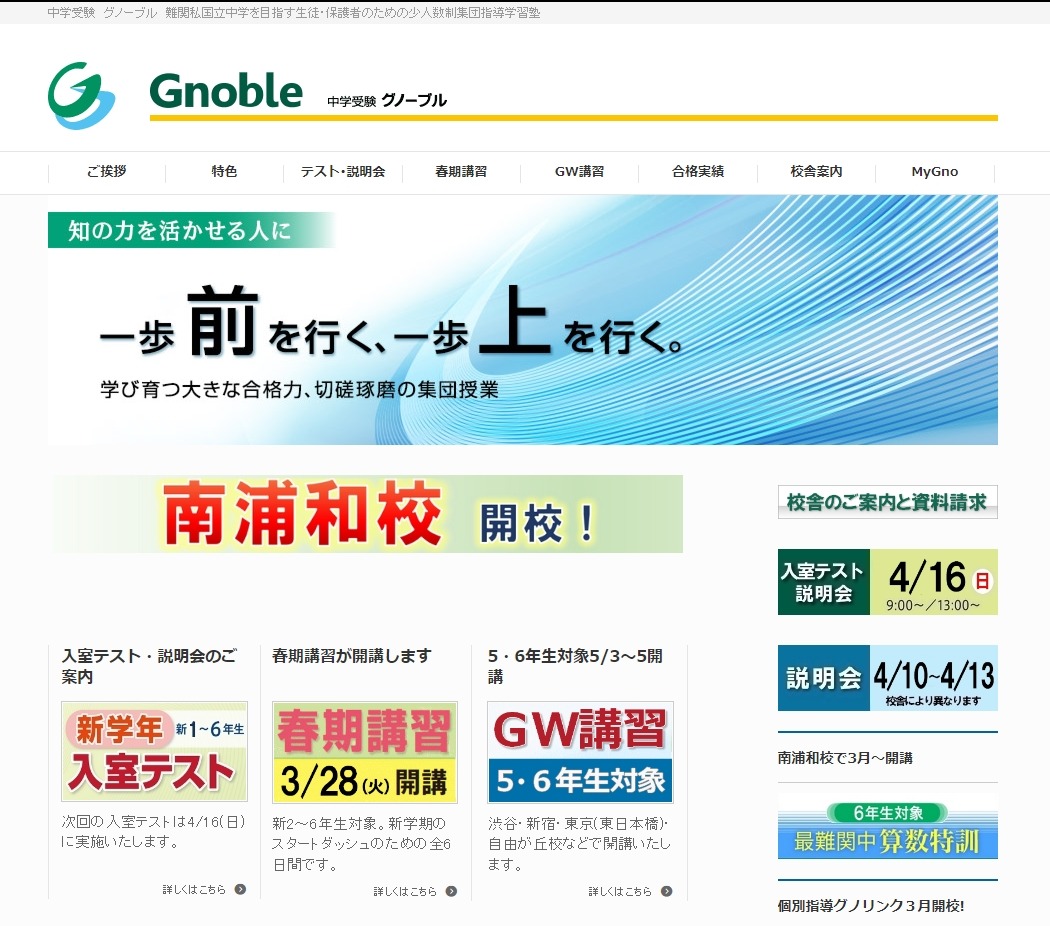Click the 校舎のご案内と資料請求 link
The image size is (1050, 926).
point(887,503)
